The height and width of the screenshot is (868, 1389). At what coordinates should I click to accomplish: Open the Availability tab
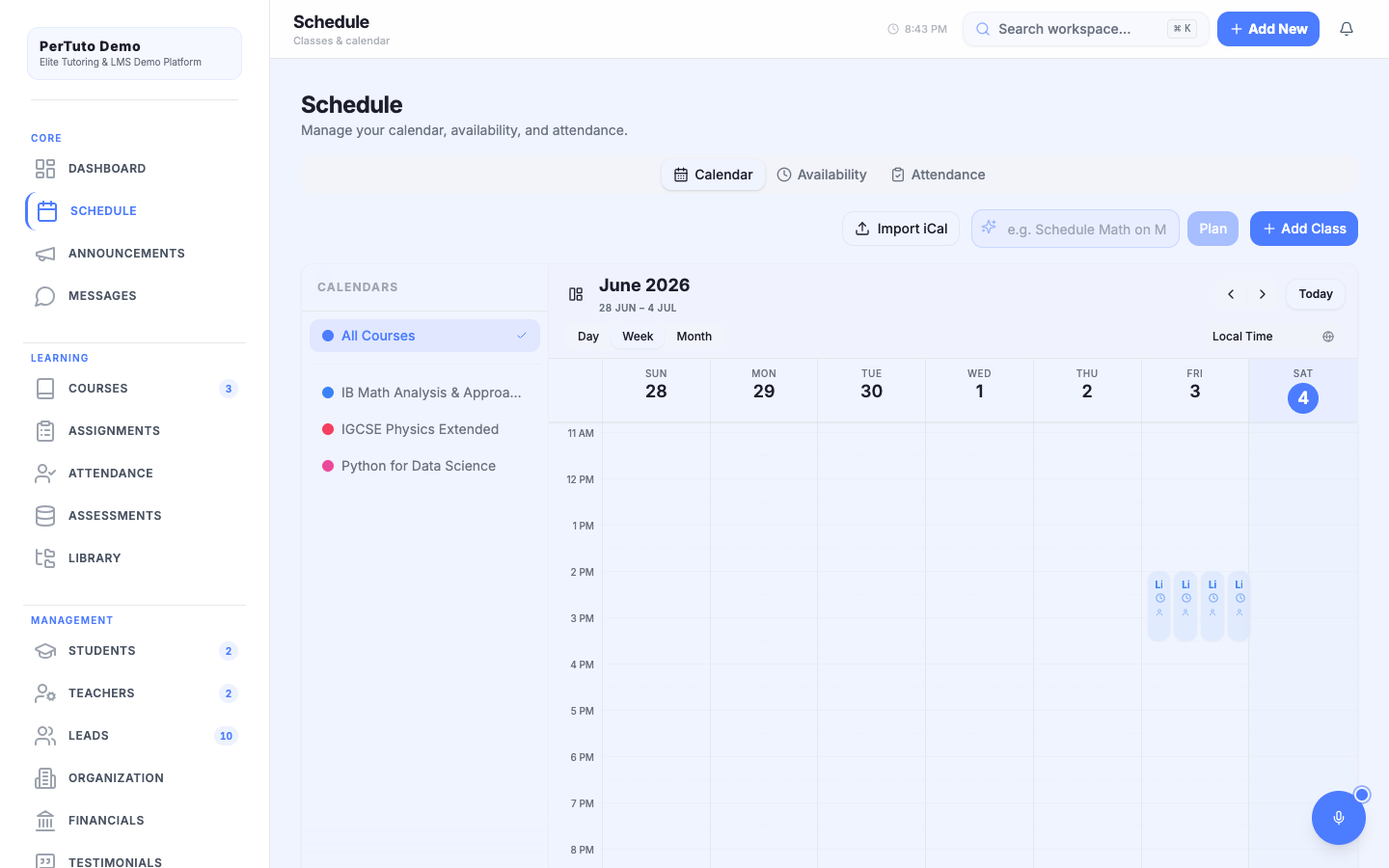pos(822,175)
